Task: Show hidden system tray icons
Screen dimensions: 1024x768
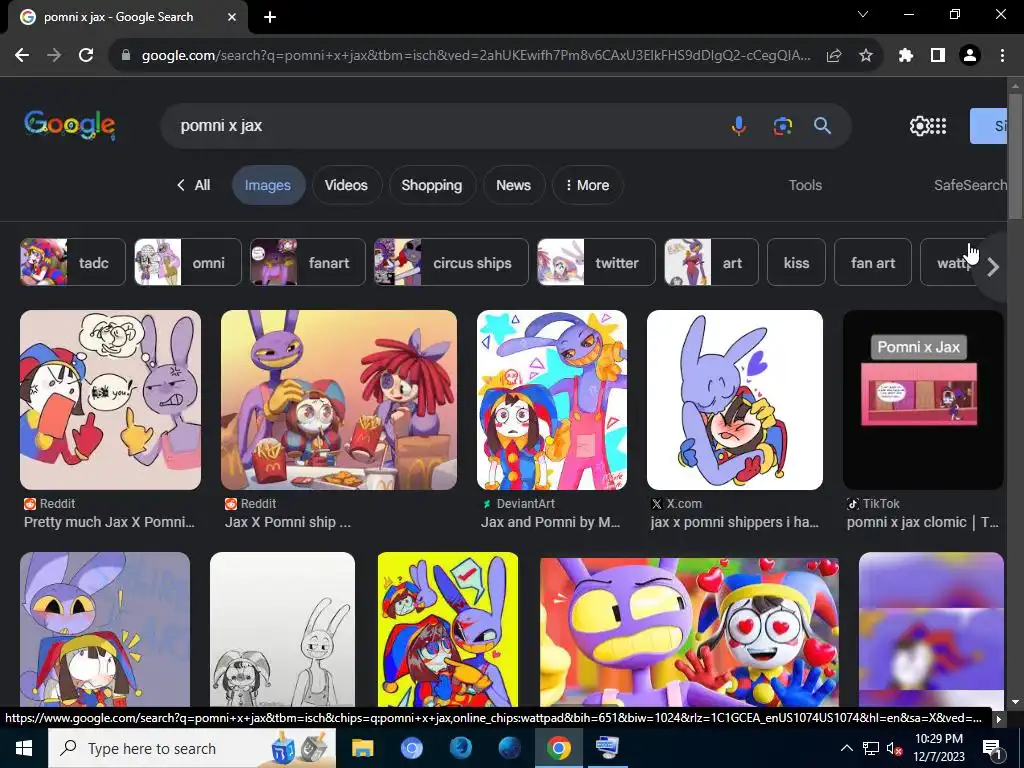Action: [846, 748]
